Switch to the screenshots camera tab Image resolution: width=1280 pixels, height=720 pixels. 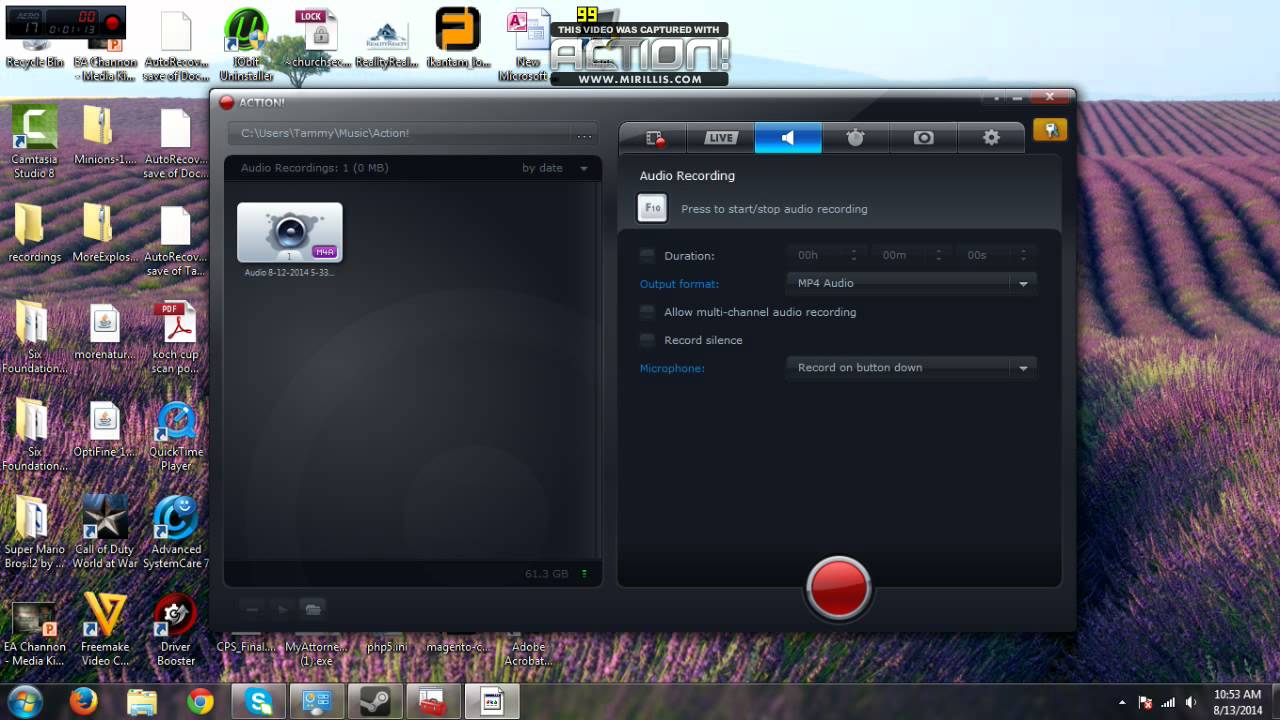coord(923,138)
